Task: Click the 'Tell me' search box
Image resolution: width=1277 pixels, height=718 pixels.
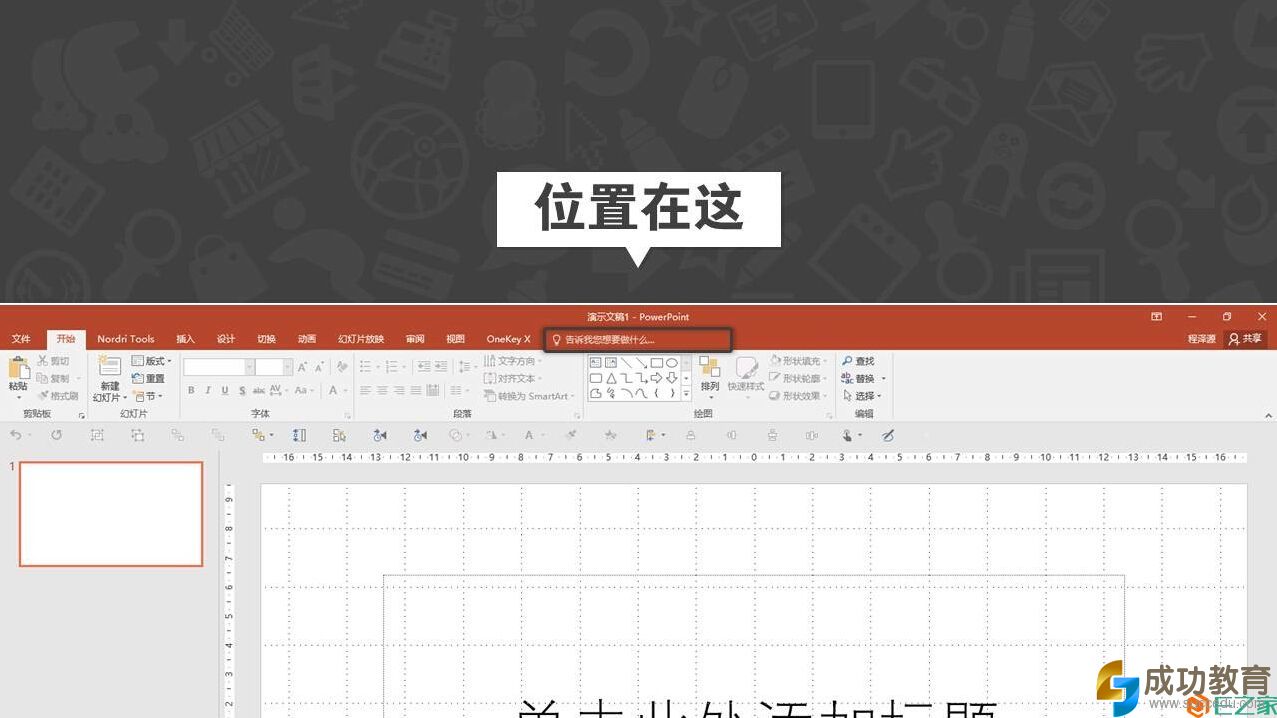Action: tap(638, 340)
